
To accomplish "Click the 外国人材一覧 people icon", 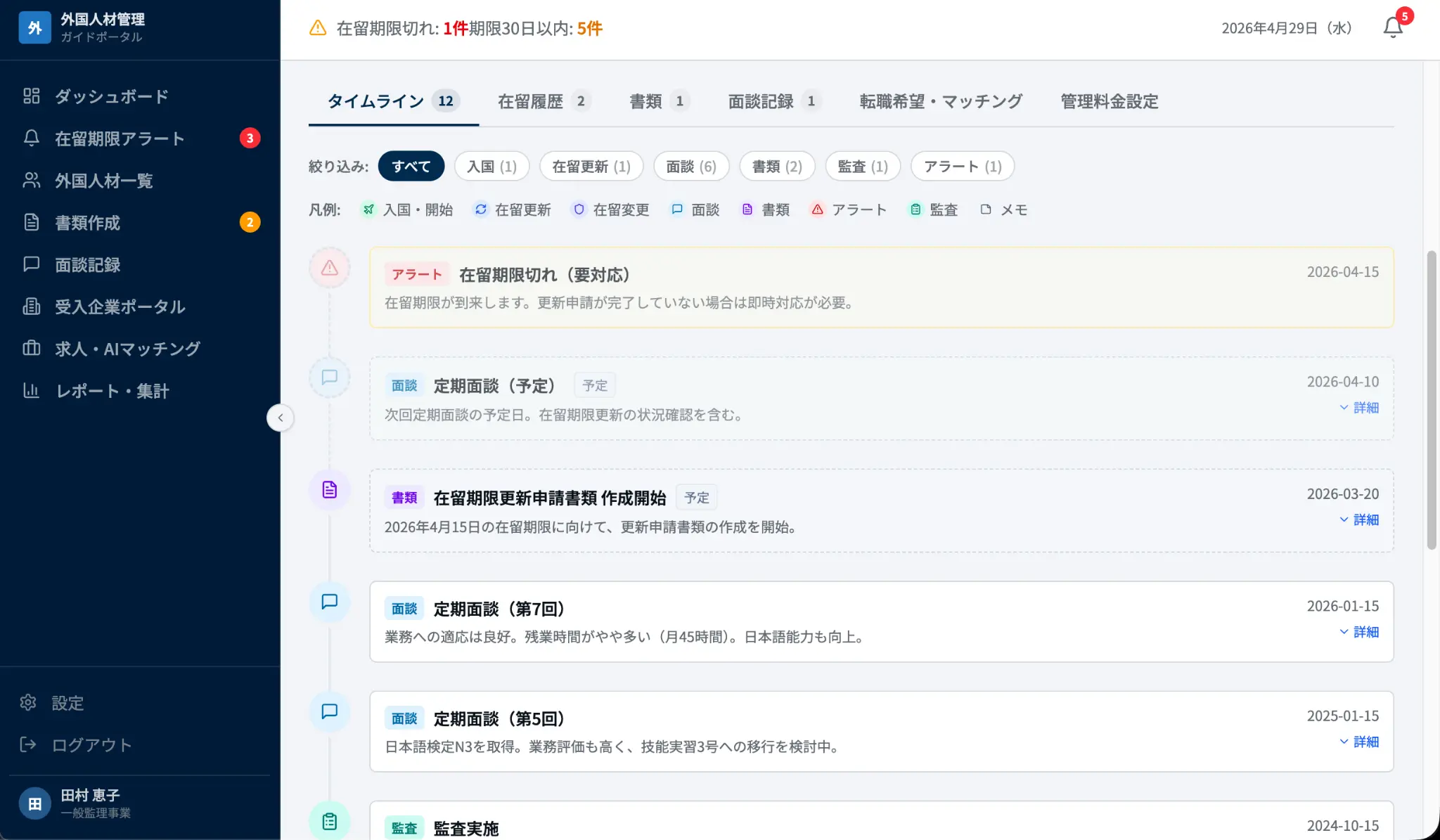I will 31,180.
